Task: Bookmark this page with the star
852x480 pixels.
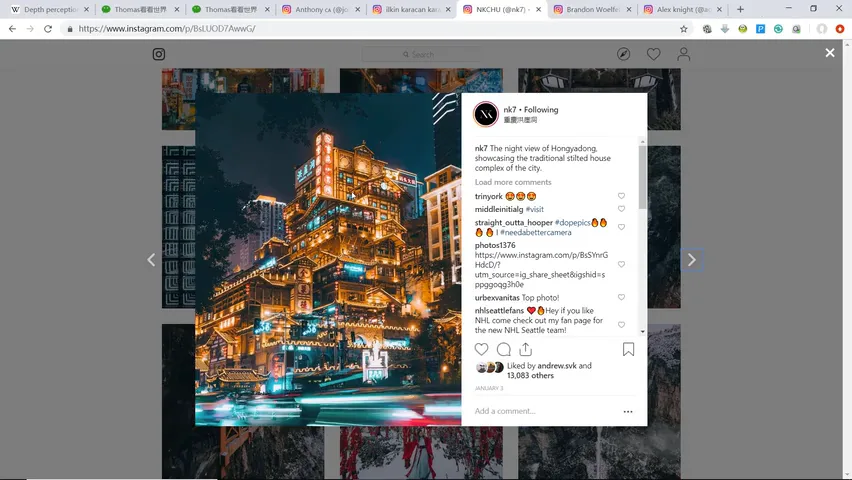Action: tap(684, 29)
